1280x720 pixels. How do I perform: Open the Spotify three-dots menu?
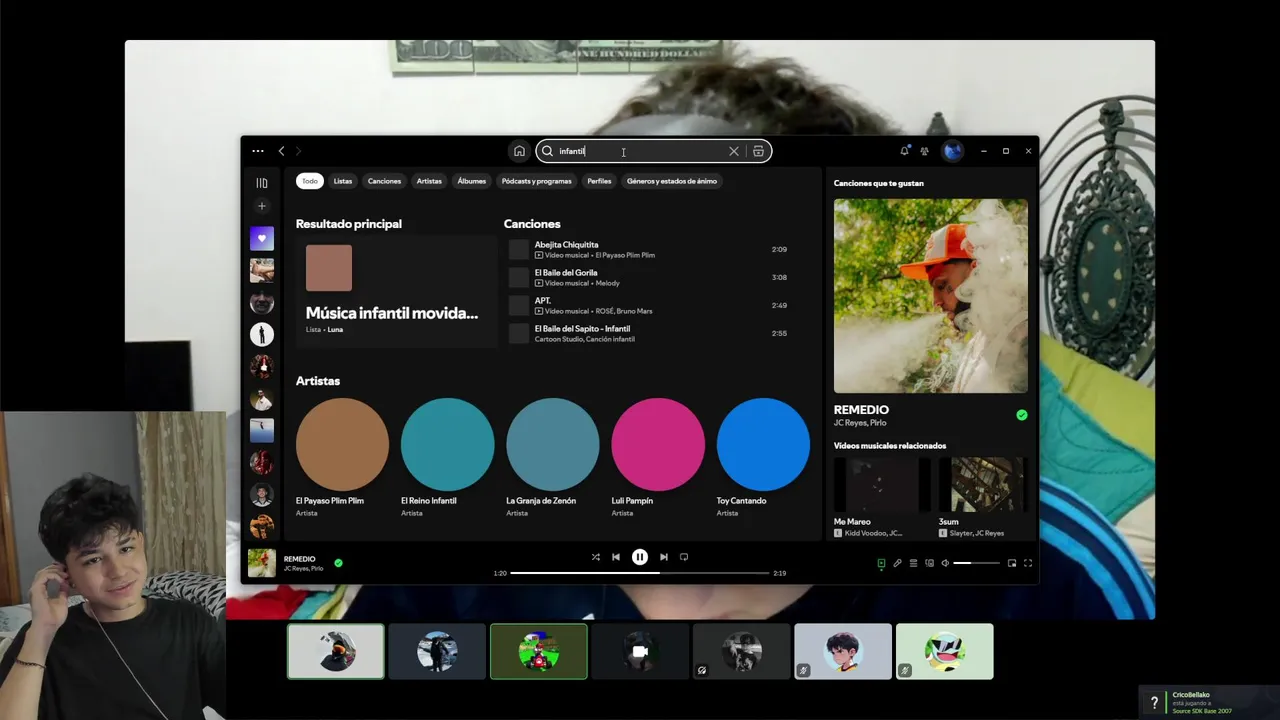click(x=257, y=151)
